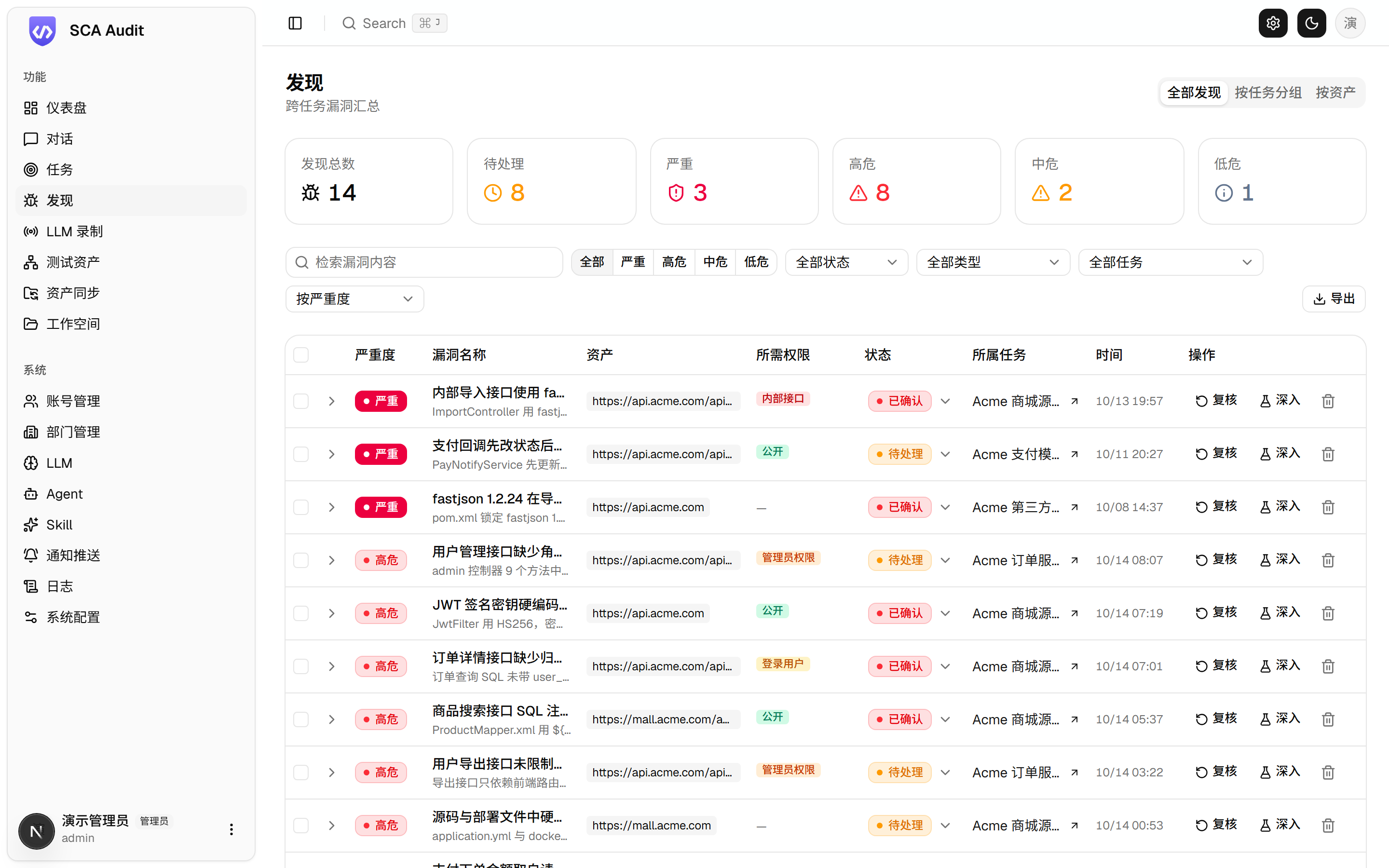Click 10/14 00:53 timestamp
The width and height of the screenshot is (1389, 868).
point(1129,826)
